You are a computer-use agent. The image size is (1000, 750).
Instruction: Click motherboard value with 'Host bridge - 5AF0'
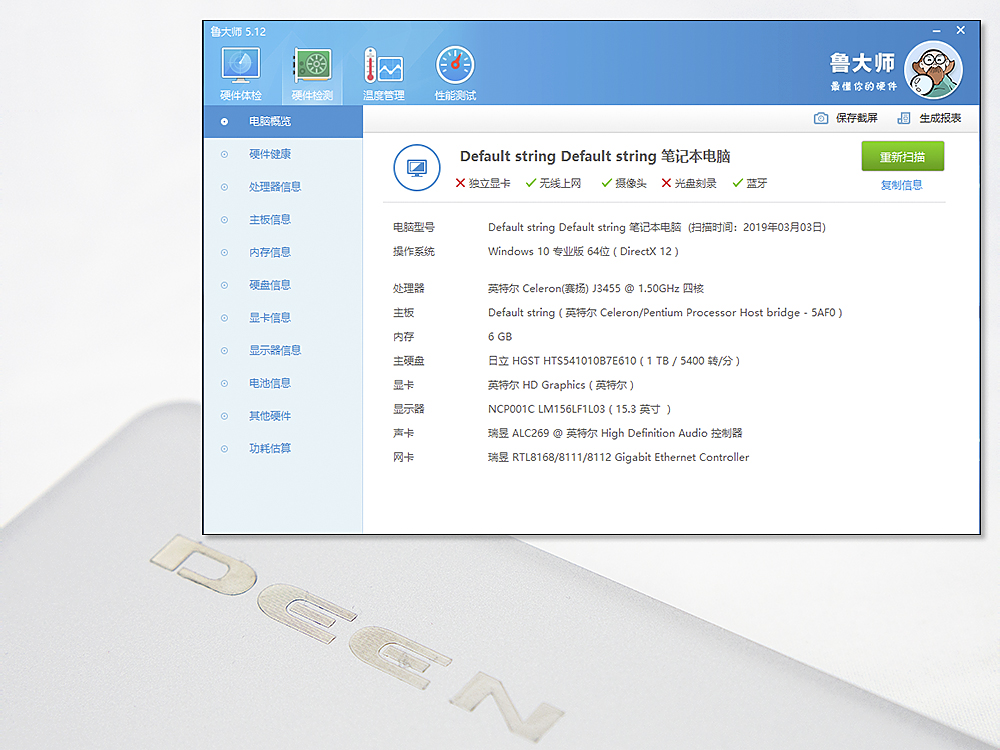point(665,312)
